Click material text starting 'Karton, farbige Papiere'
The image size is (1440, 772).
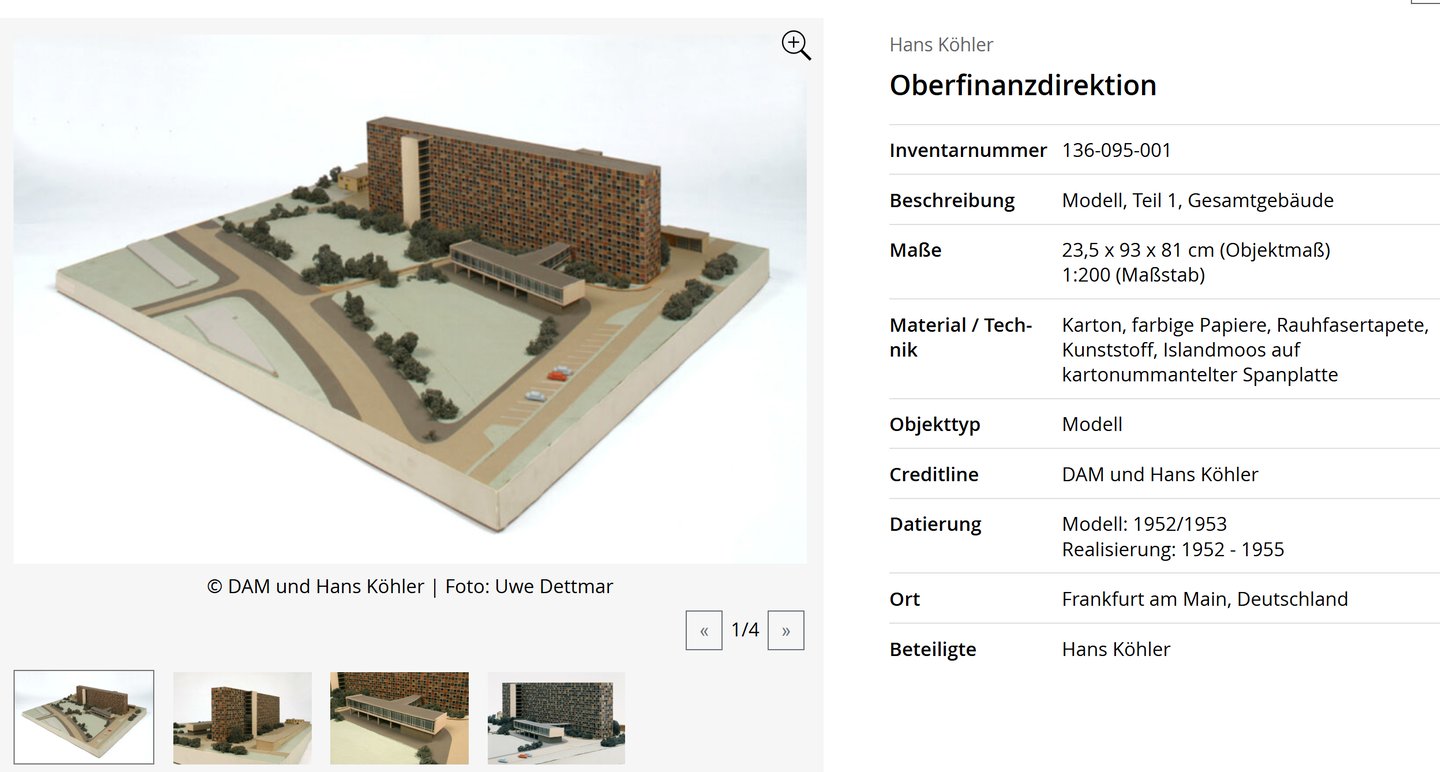point(1245,350)
